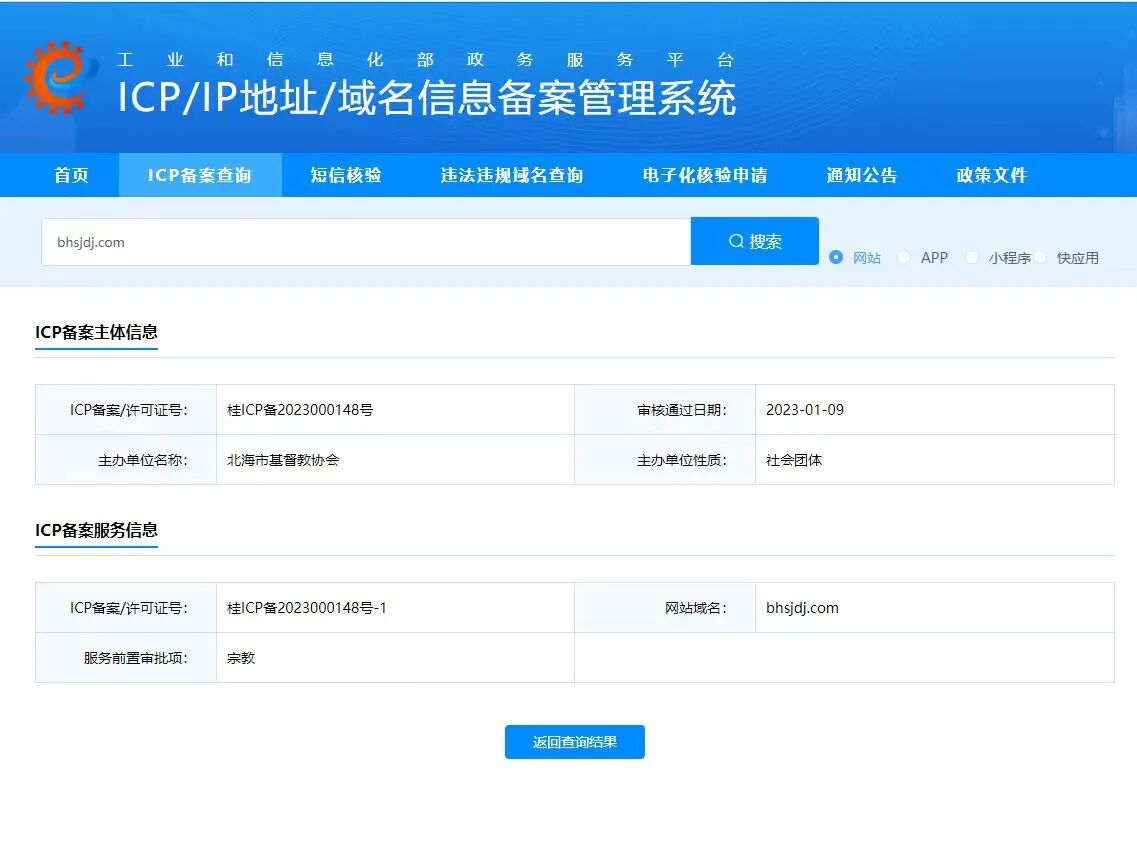This screenshot has width=1137, height=844.
Task: Click the ICP备案服务信息 heading
Action: 96,530
